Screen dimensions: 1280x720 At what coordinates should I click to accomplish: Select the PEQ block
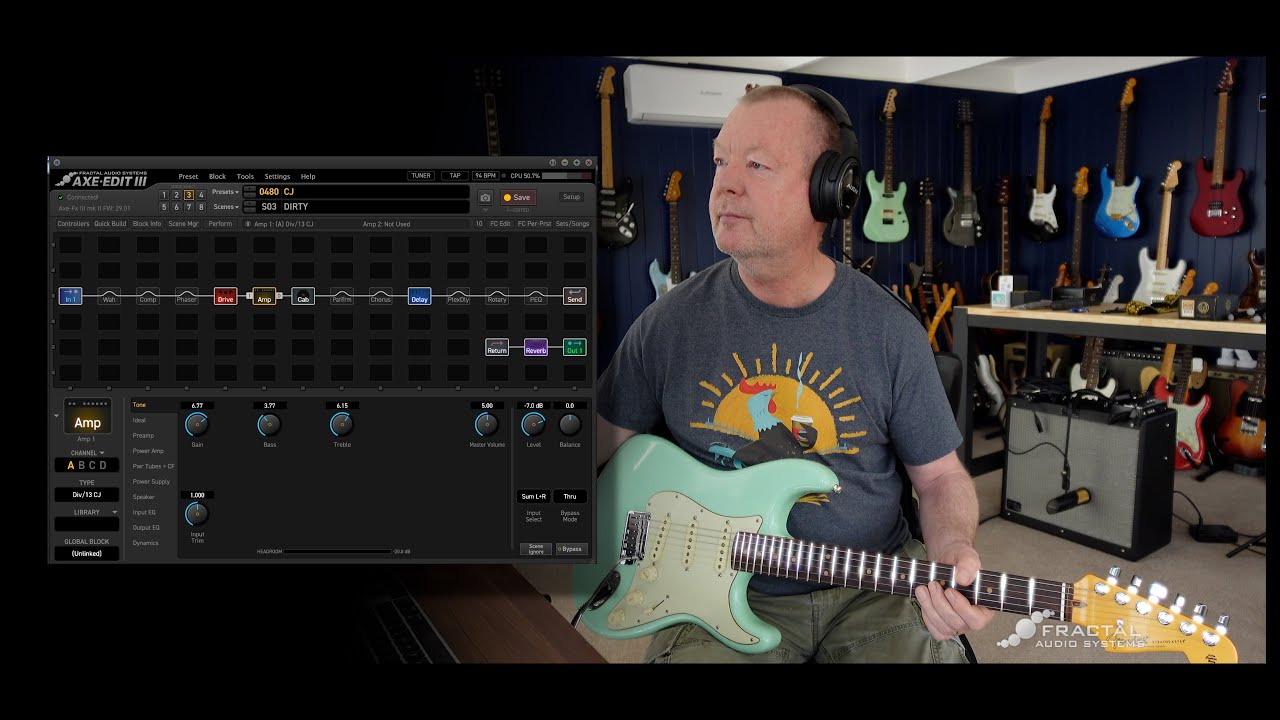pyautogui.click(x=536, y=296)
